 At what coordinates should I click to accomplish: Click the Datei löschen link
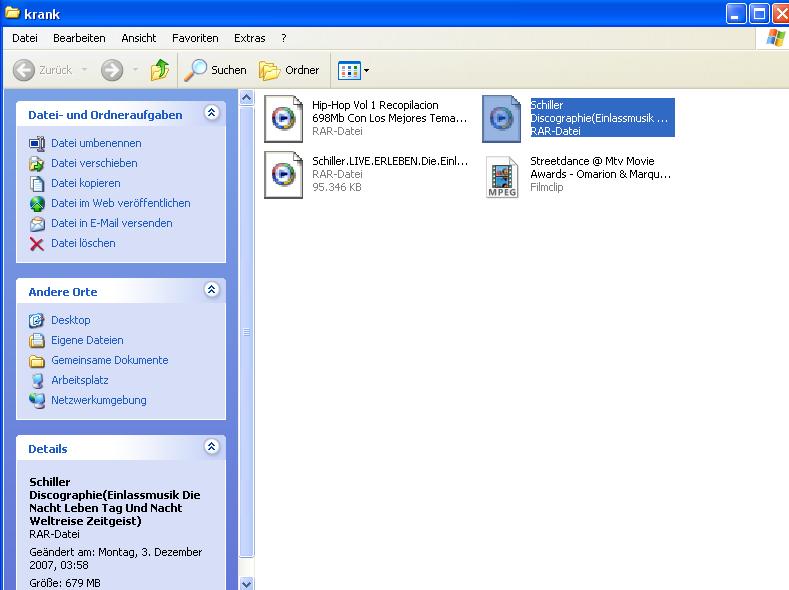(83, 243)
